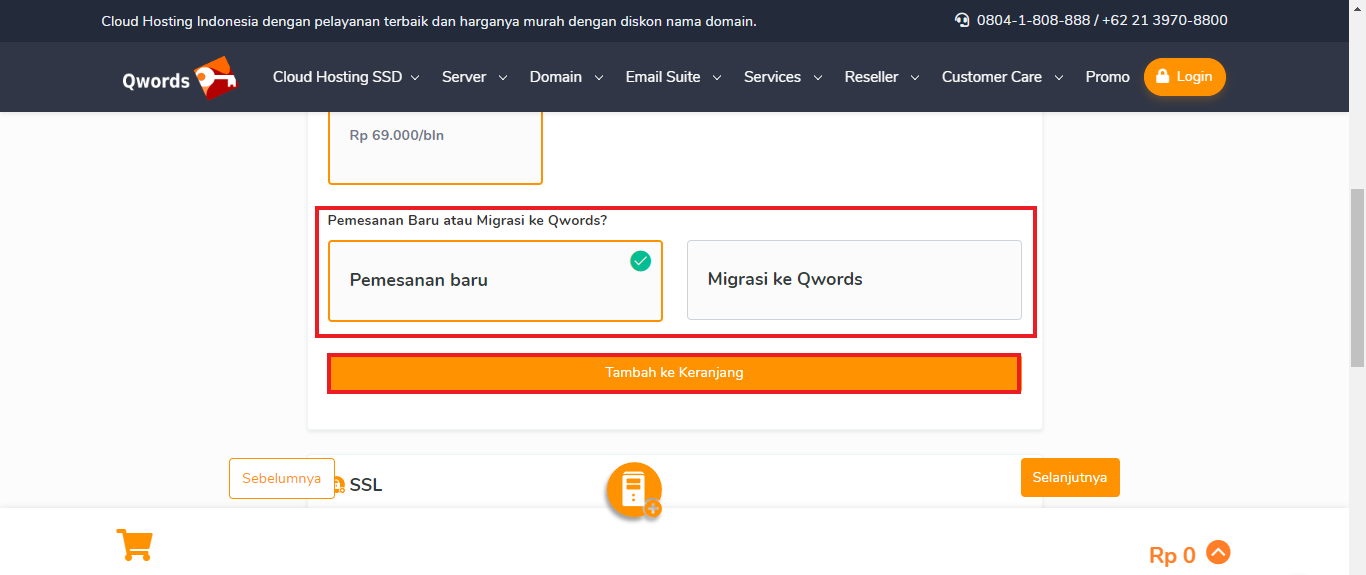Click the green checkmark on Pemesanan baru

640,261
